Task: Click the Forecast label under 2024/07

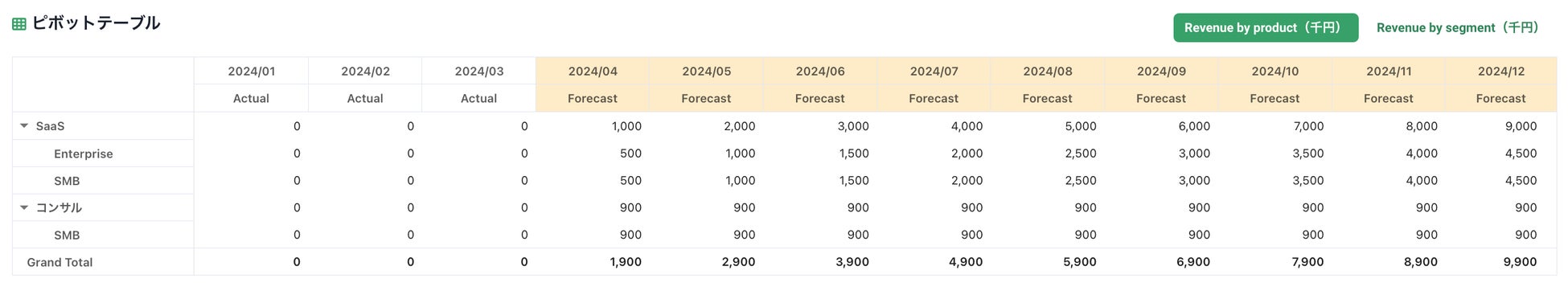Action: tap(934, 98)
